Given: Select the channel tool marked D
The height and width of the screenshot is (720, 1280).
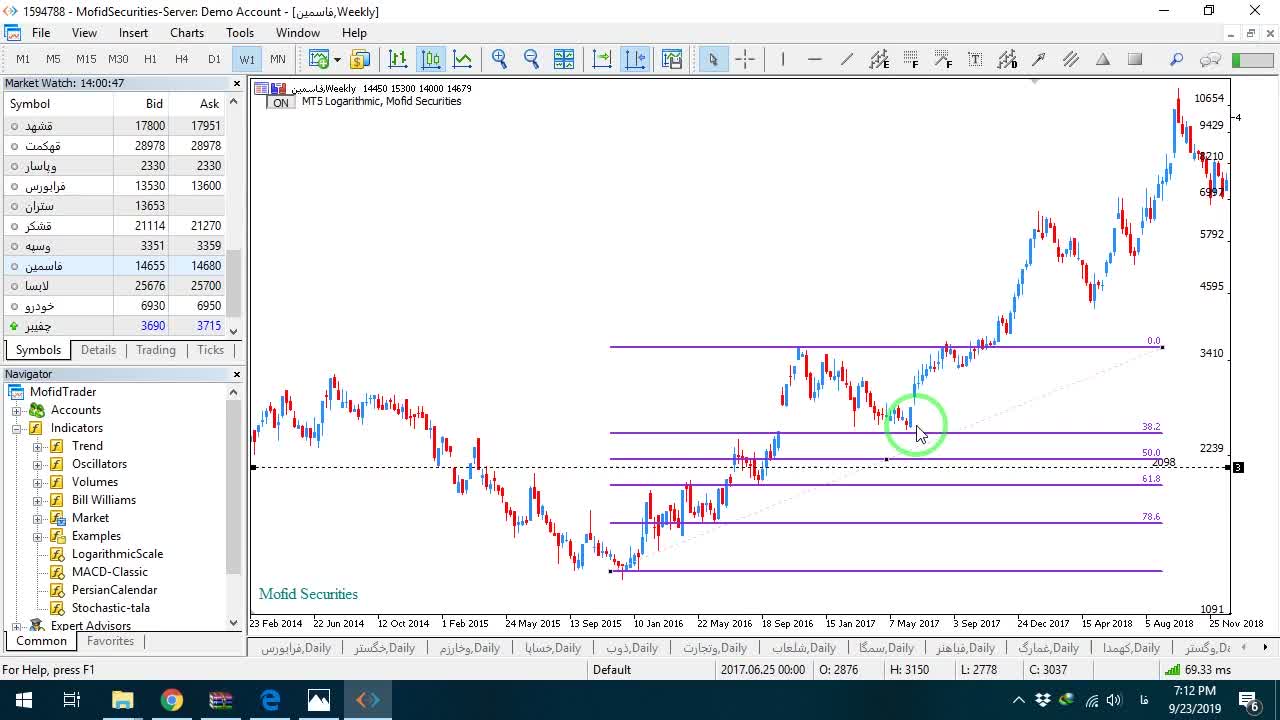Looking at the screenshot, I should 1007,59.
